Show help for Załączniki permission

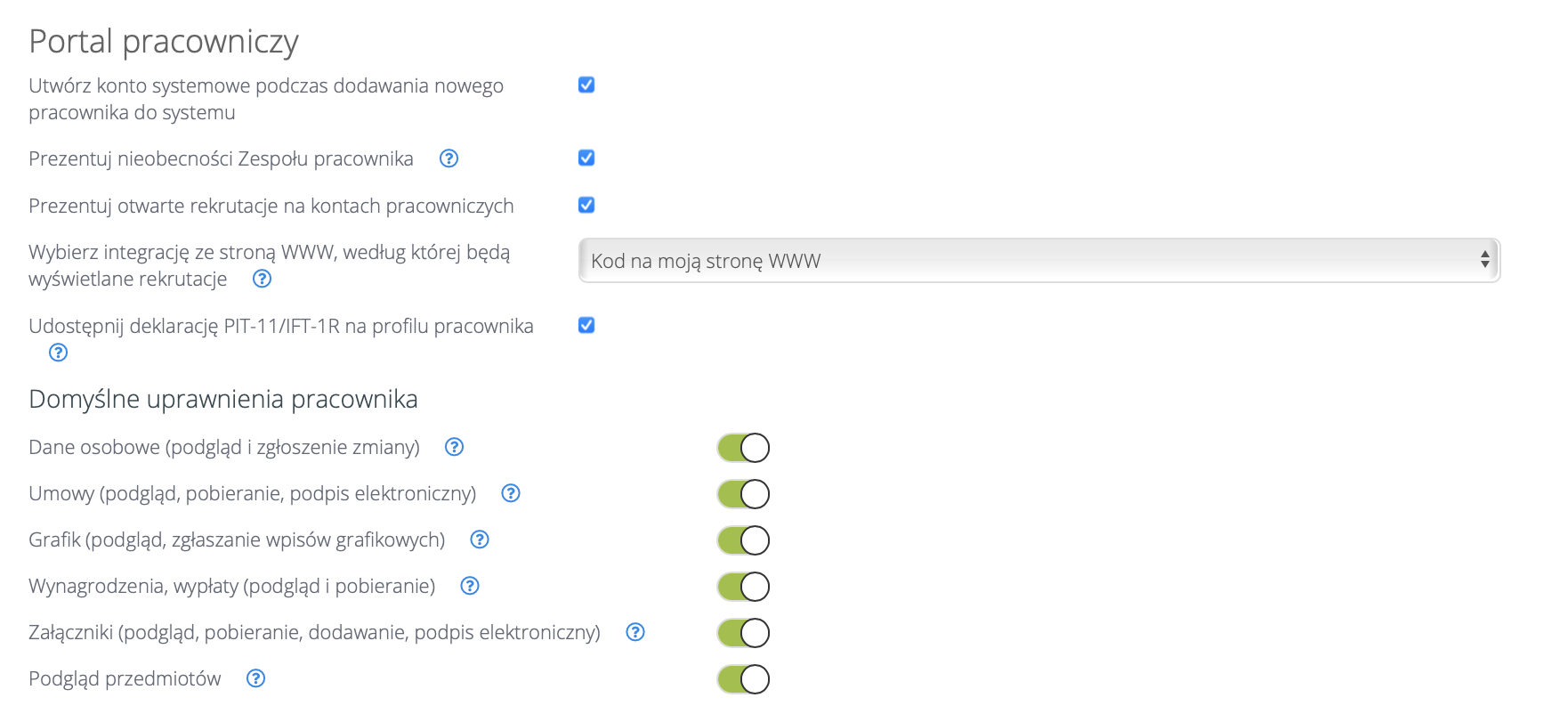pyautogui.click(x=635, y=632)
